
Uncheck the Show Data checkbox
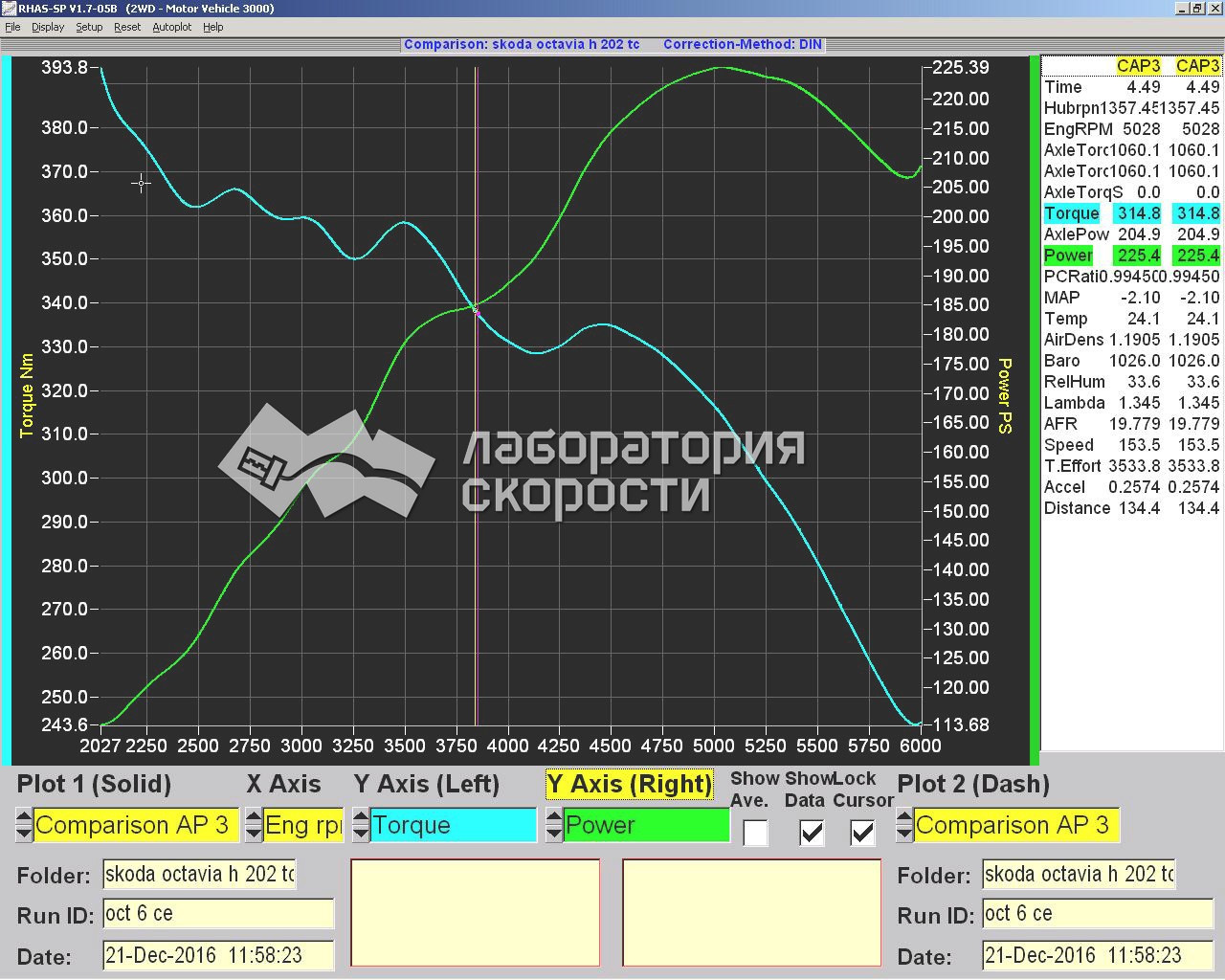812,833
